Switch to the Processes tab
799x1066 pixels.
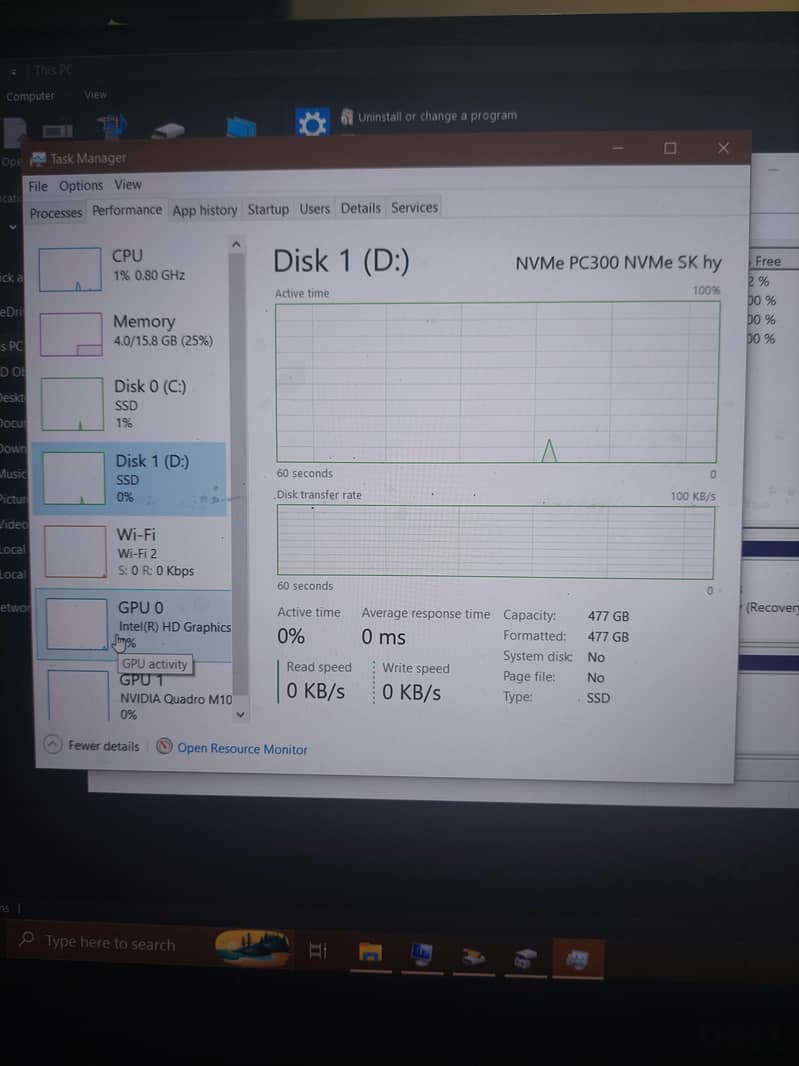pyautogui.click(x=56, y=213)
